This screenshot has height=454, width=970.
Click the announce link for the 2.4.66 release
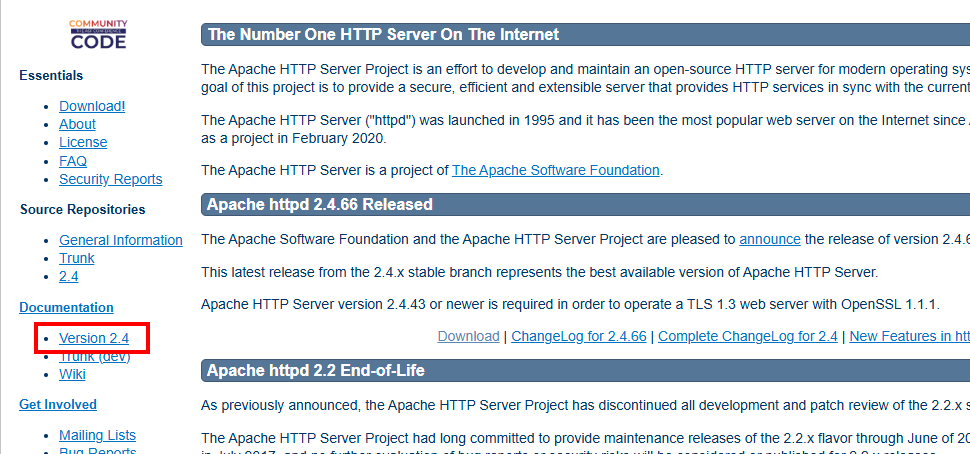click(x=770, y=239)
